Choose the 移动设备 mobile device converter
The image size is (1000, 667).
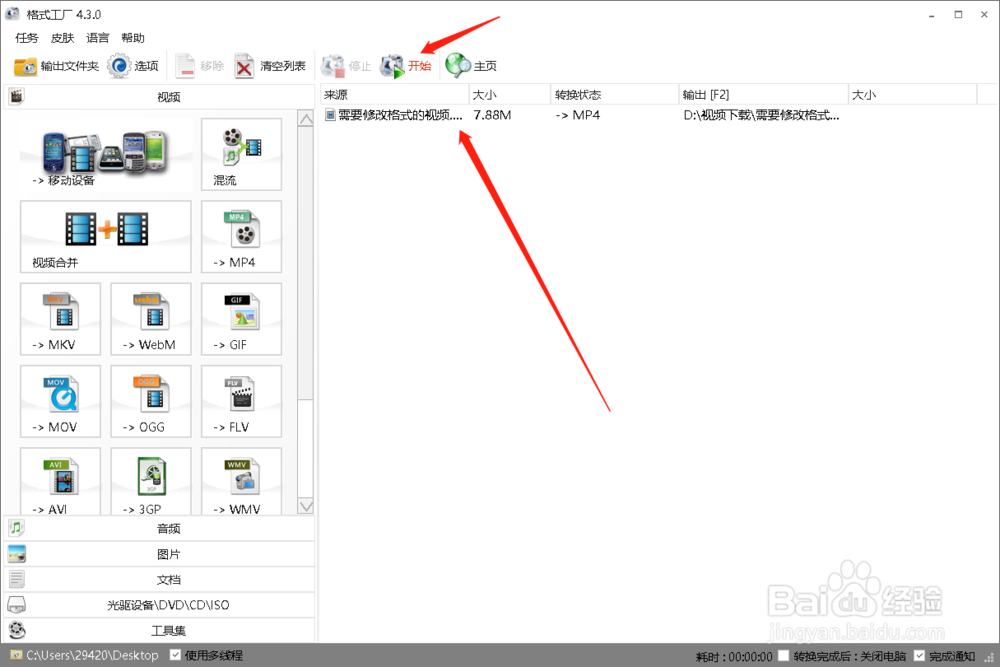point(106,154)
